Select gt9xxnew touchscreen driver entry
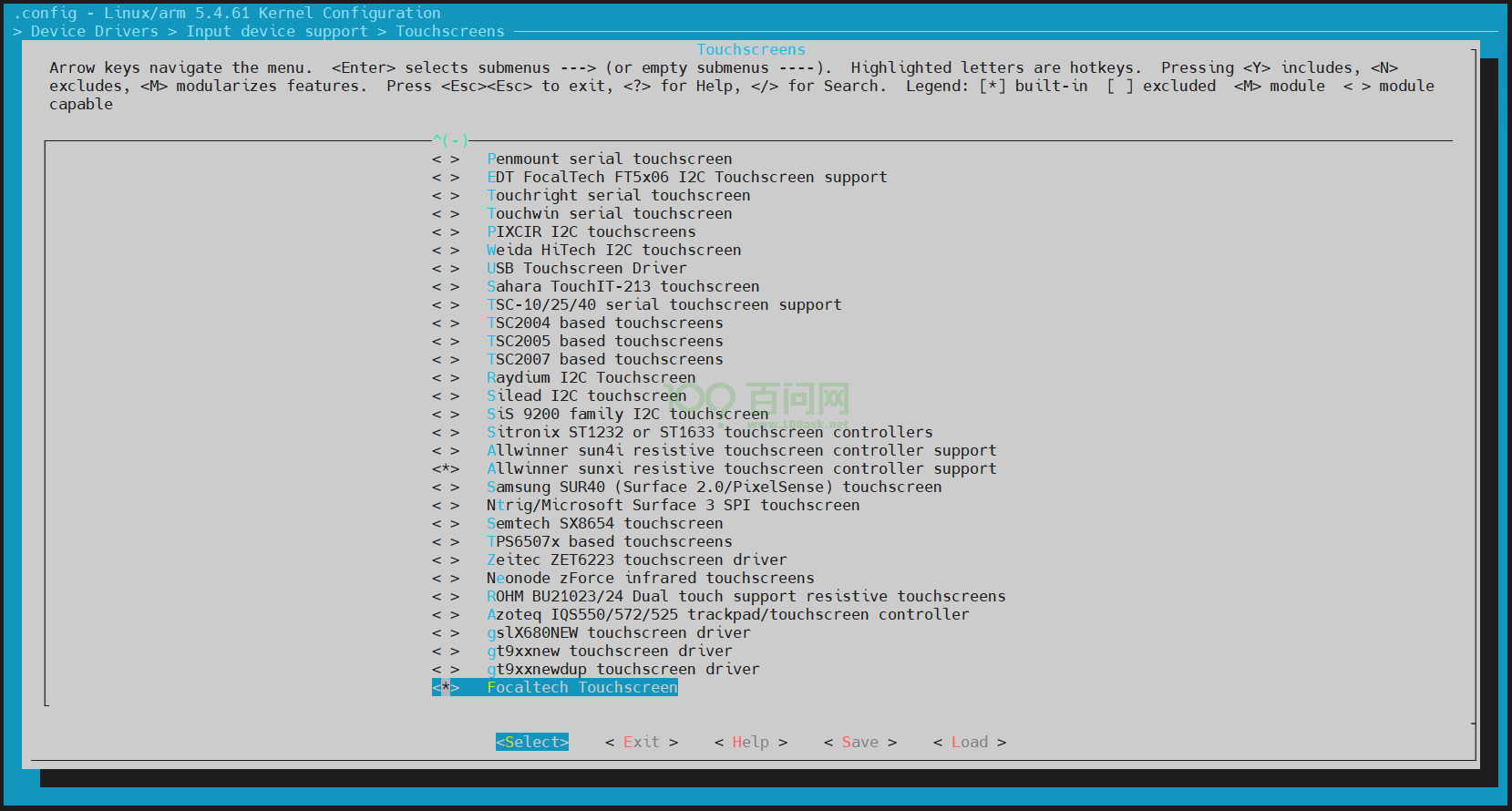1512x811 pixels. [609, 651]
